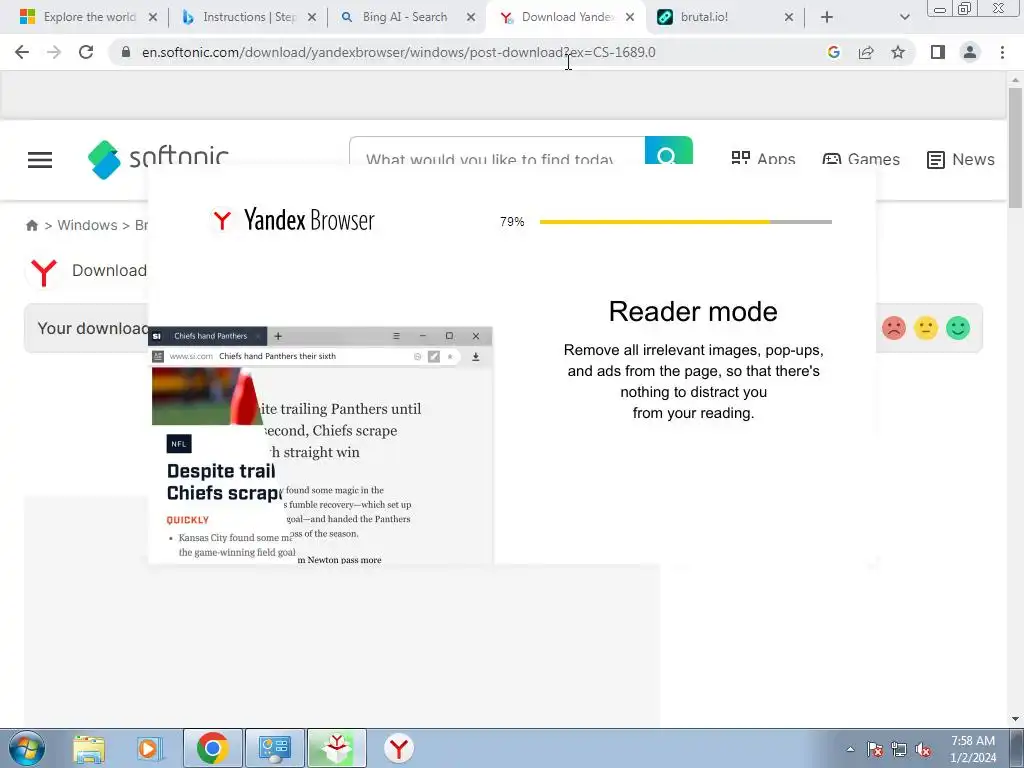Viewport: 1024px width, 768px height.
Task: Click the Softonic logo
Action: [x=158, y=159]
